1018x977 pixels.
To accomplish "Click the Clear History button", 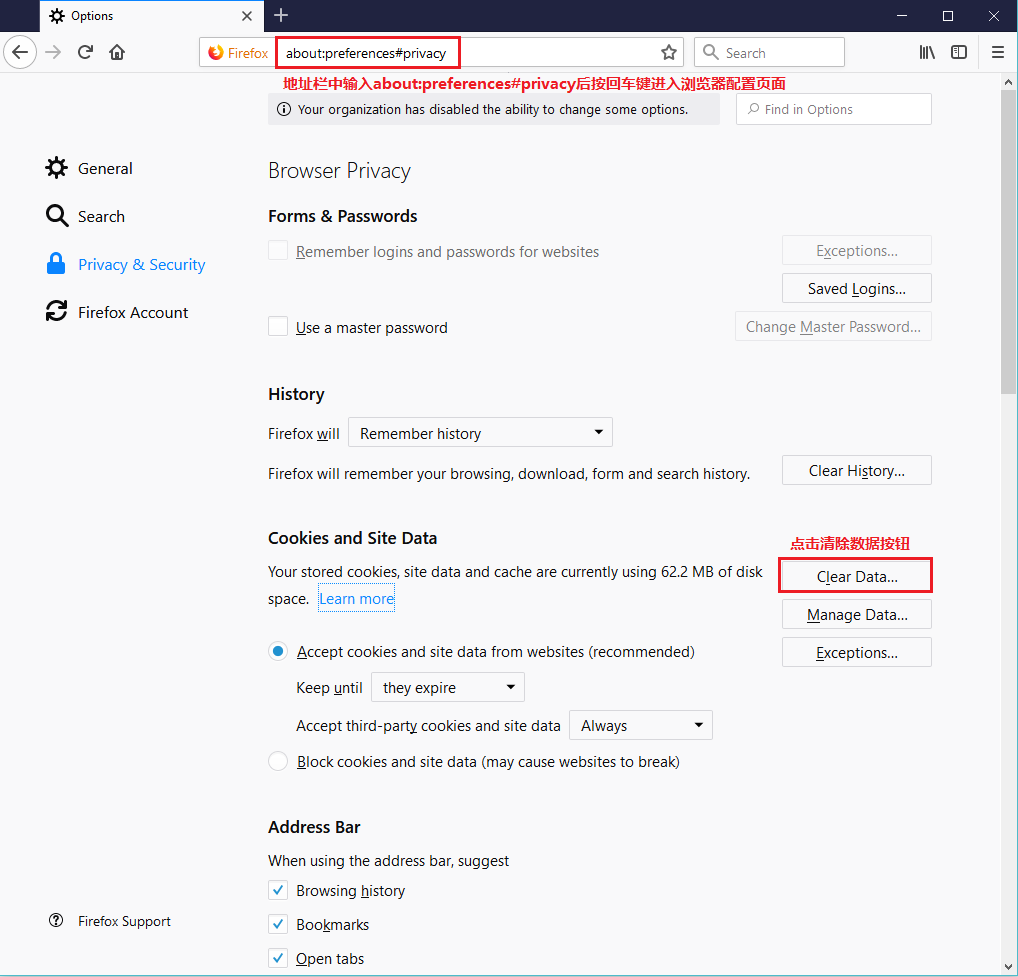I will 856,471.
